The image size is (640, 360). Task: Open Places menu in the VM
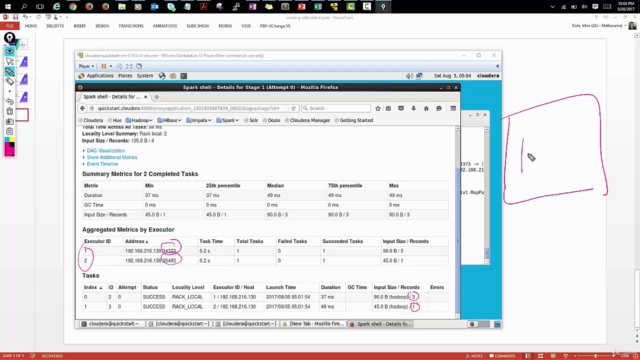pos(125,76)
